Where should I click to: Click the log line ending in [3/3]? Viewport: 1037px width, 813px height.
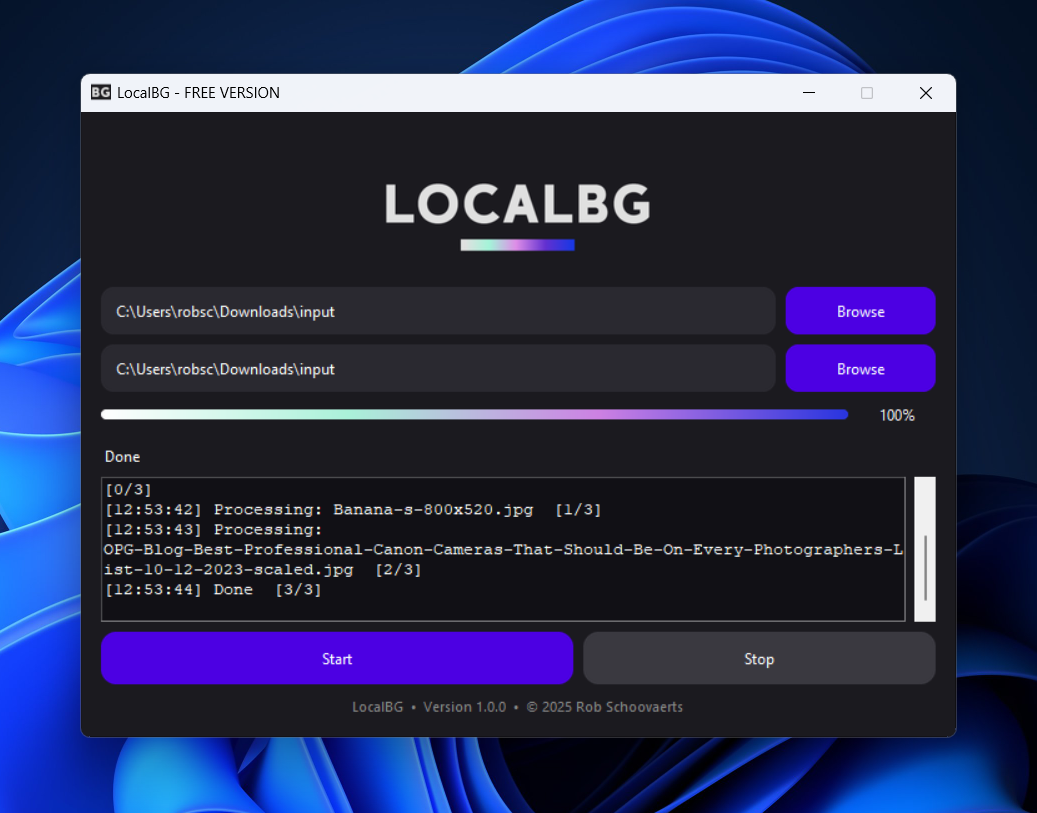coord(213,589)
